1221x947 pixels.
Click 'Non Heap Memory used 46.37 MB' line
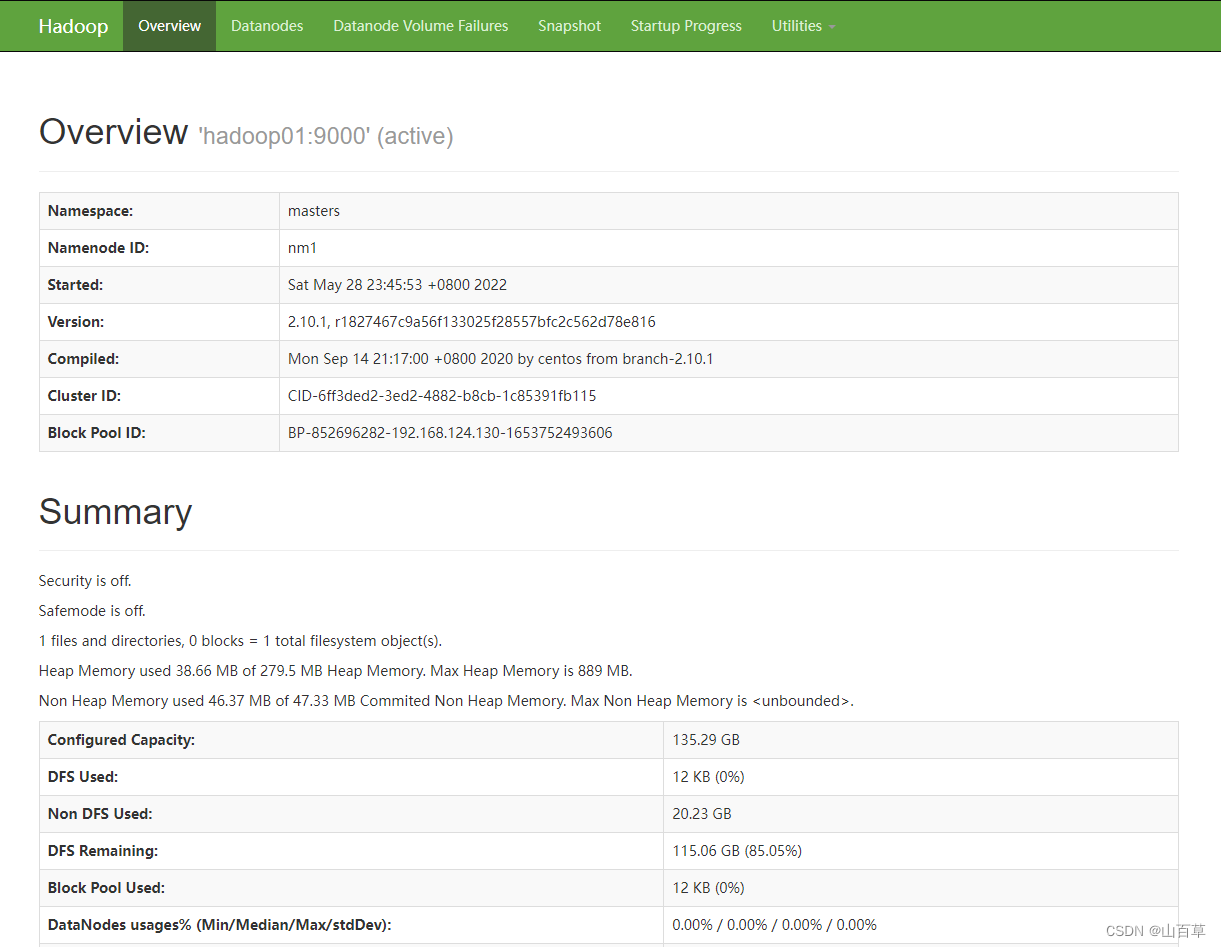pyautogui.click(x=446, y=701)
